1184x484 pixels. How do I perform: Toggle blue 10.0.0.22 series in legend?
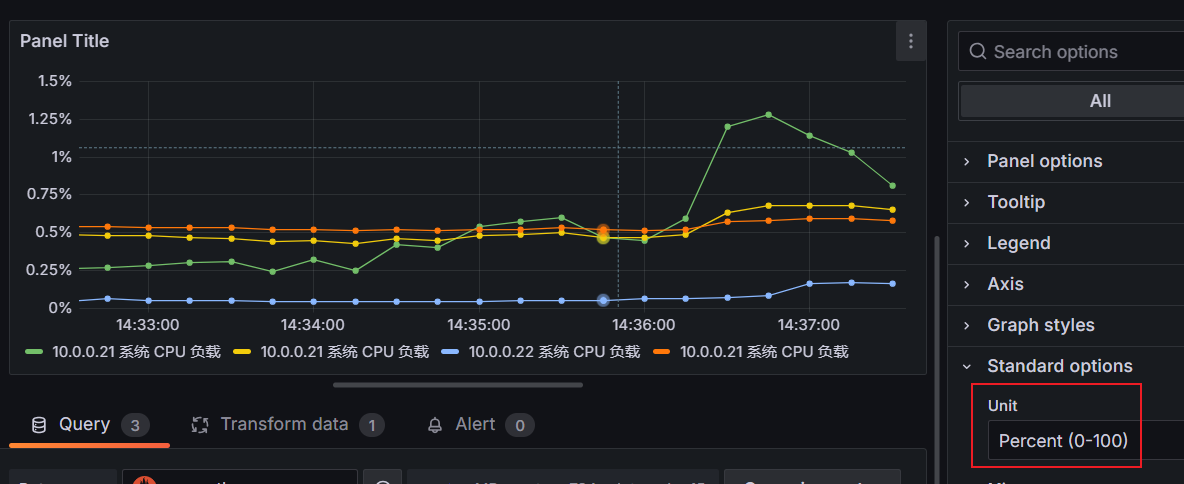(x=540, y=352)
